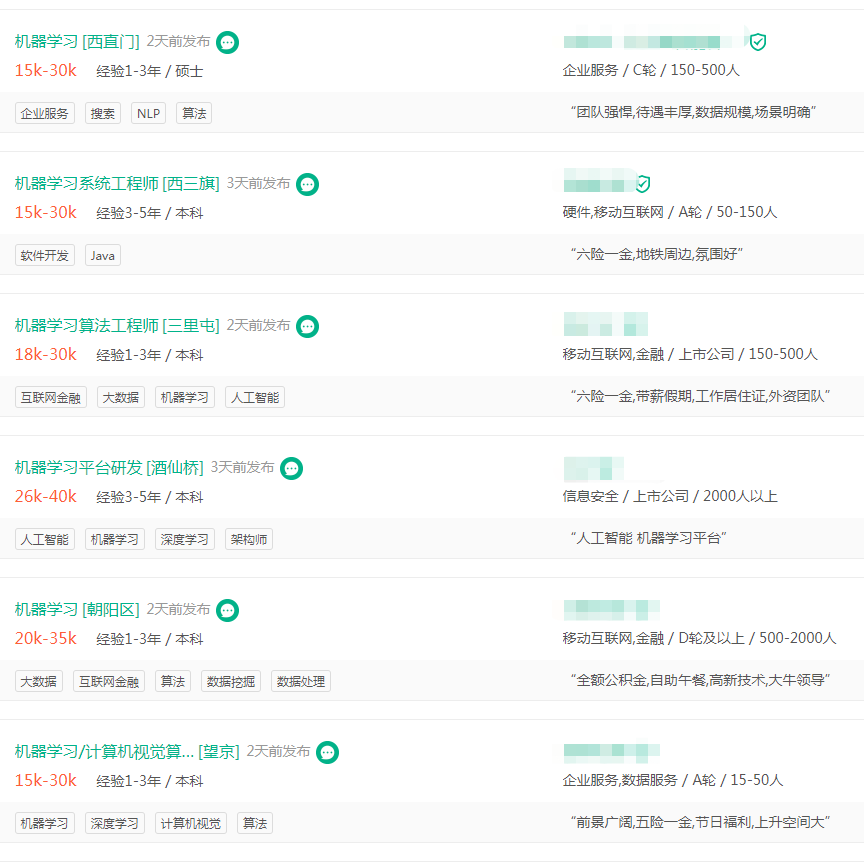Open chat bubble for 机器学习系统工程师 [西三旗]

308,184
